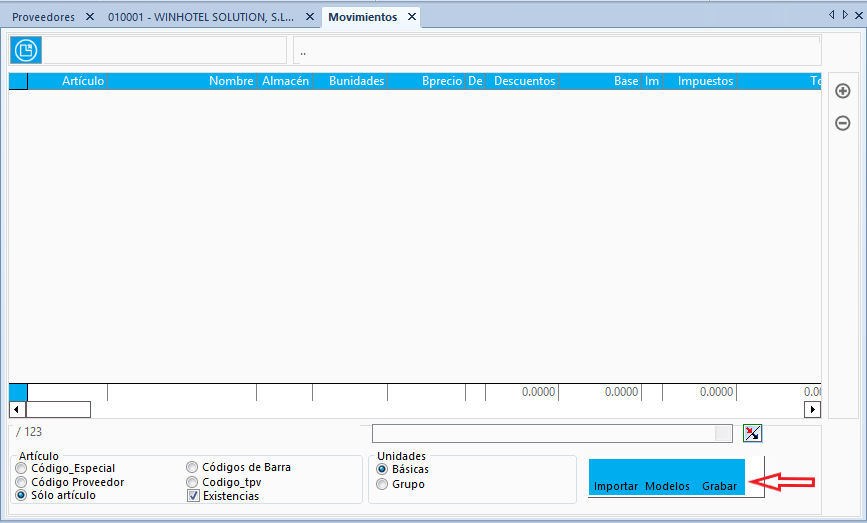Switch to the Proveedores tab
The width and height of the screenshot is (867, 523).
[x=43, y=17]
